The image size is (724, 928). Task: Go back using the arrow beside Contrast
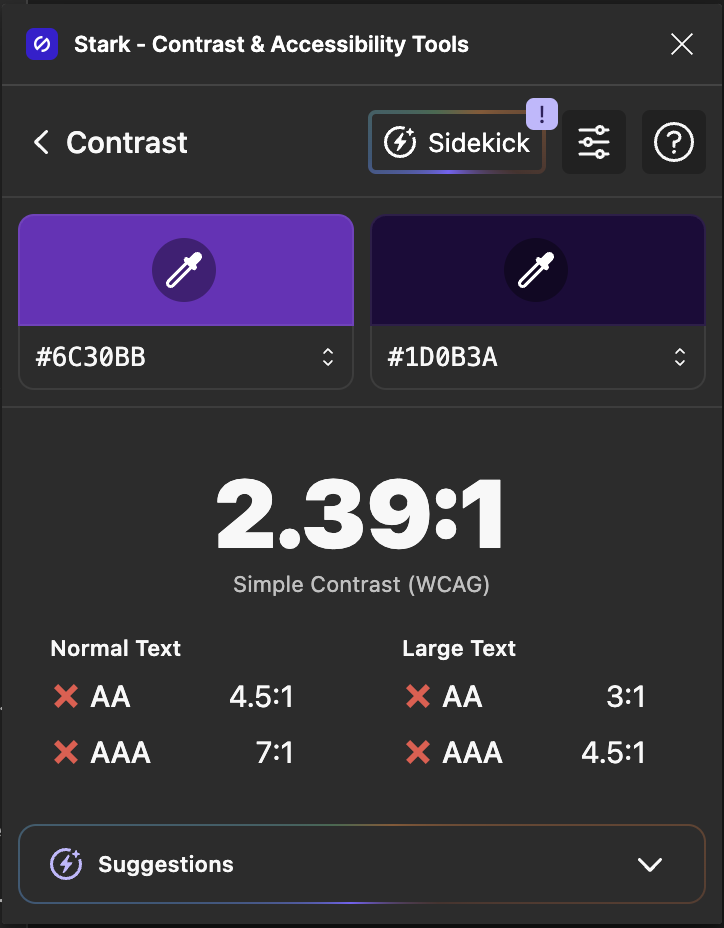[41, 143]
